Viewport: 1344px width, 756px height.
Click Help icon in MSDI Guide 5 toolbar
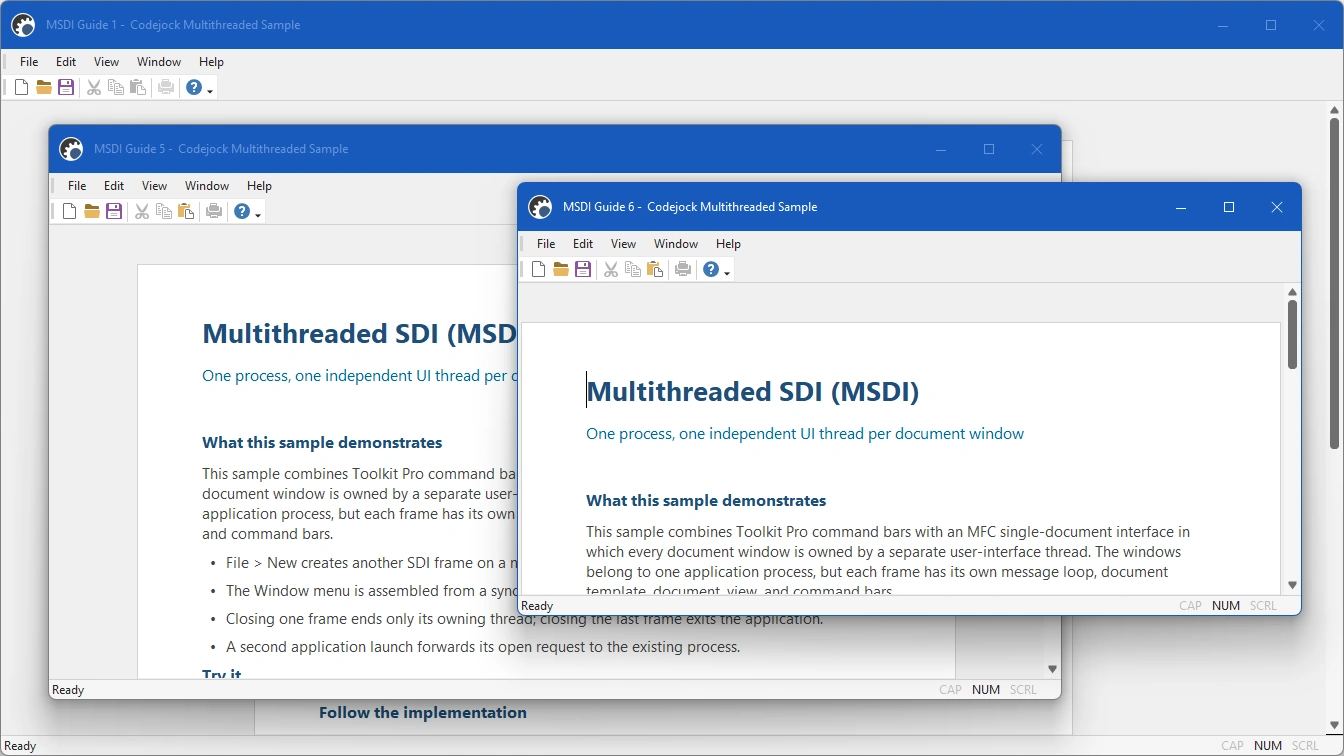click(242, 211)
